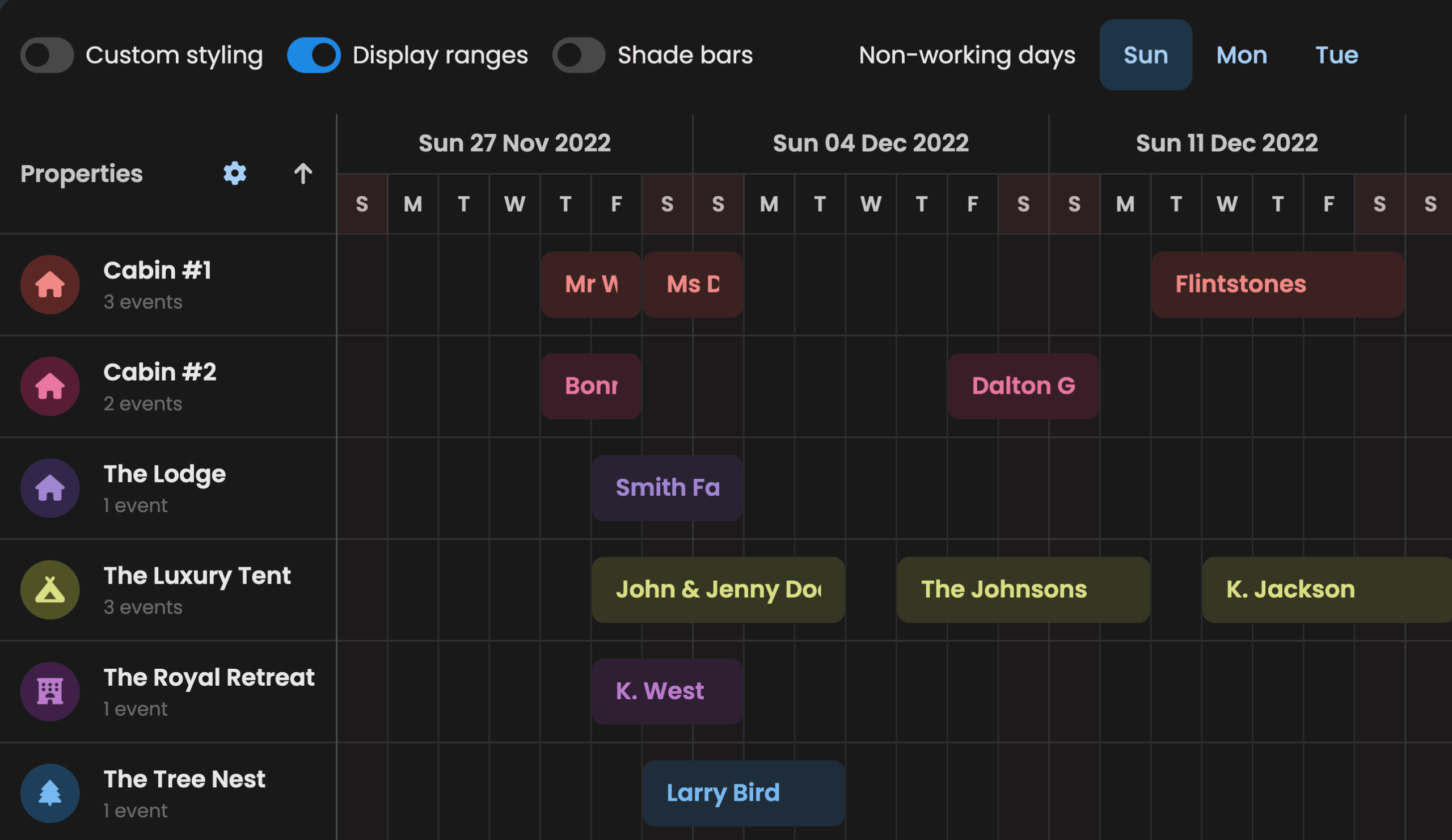Click The Lodge purple house icon
The width and height of the screenshot is (1452, 840).
(50, 488)
